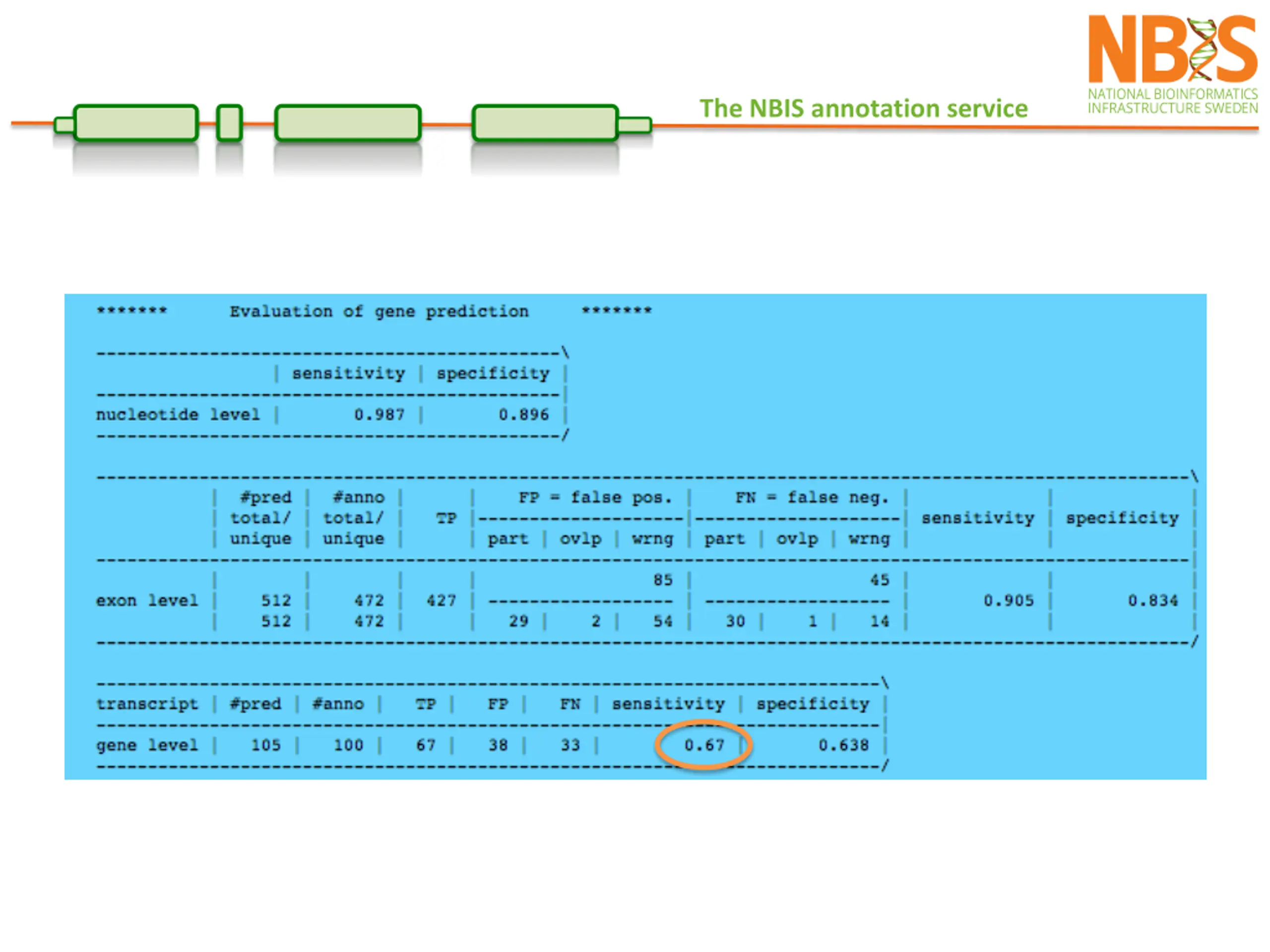Click gene level #anno value 100
Image resolution: width=1270 pixels, height=952 pixels.
click(x=348, y=745)
